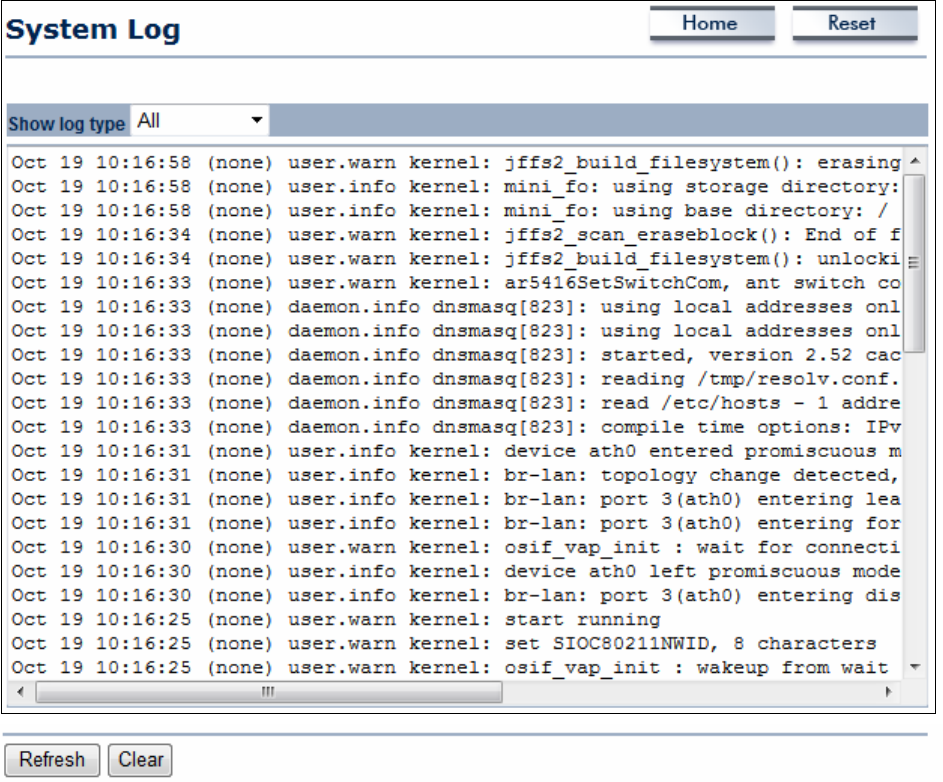
Task: Click the Reset button
Action: pos(854,24)
